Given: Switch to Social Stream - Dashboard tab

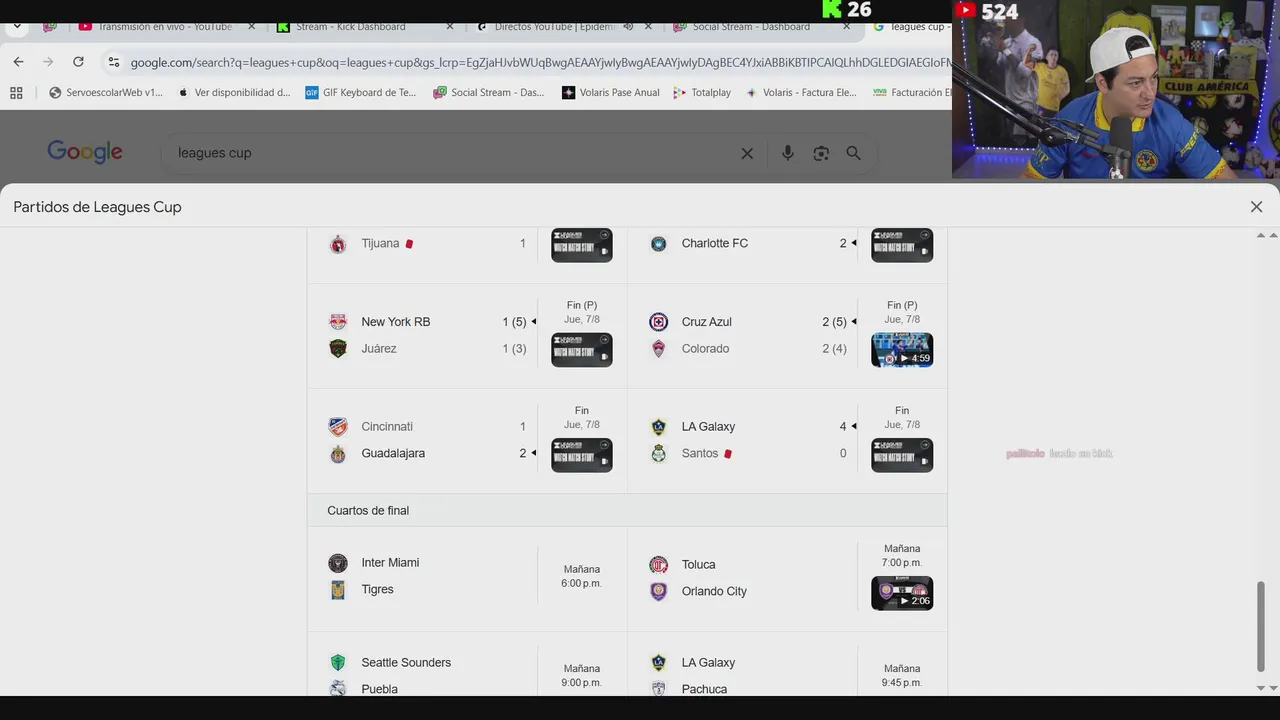Looking at the screenshot, I should [x=750, y=27].
